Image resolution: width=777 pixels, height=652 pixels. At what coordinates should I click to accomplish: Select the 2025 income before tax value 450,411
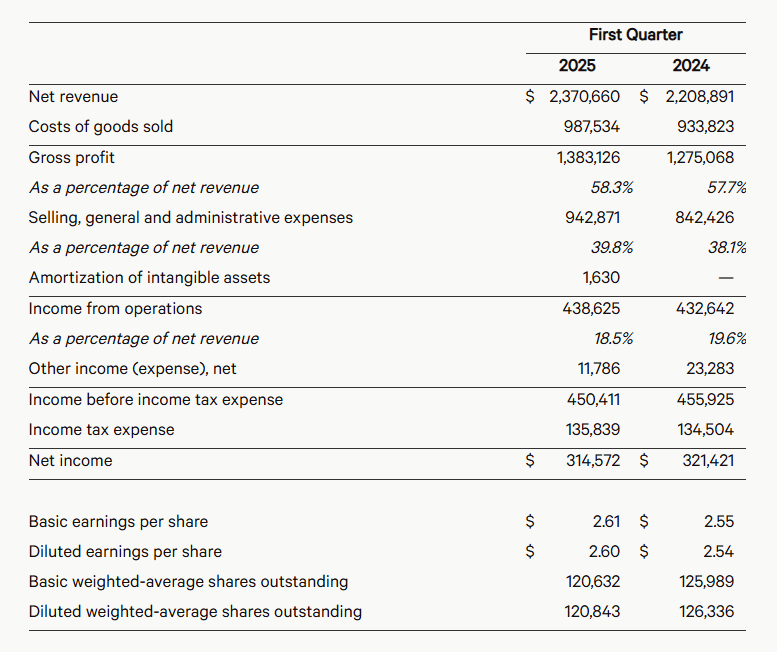click(593, 400)
